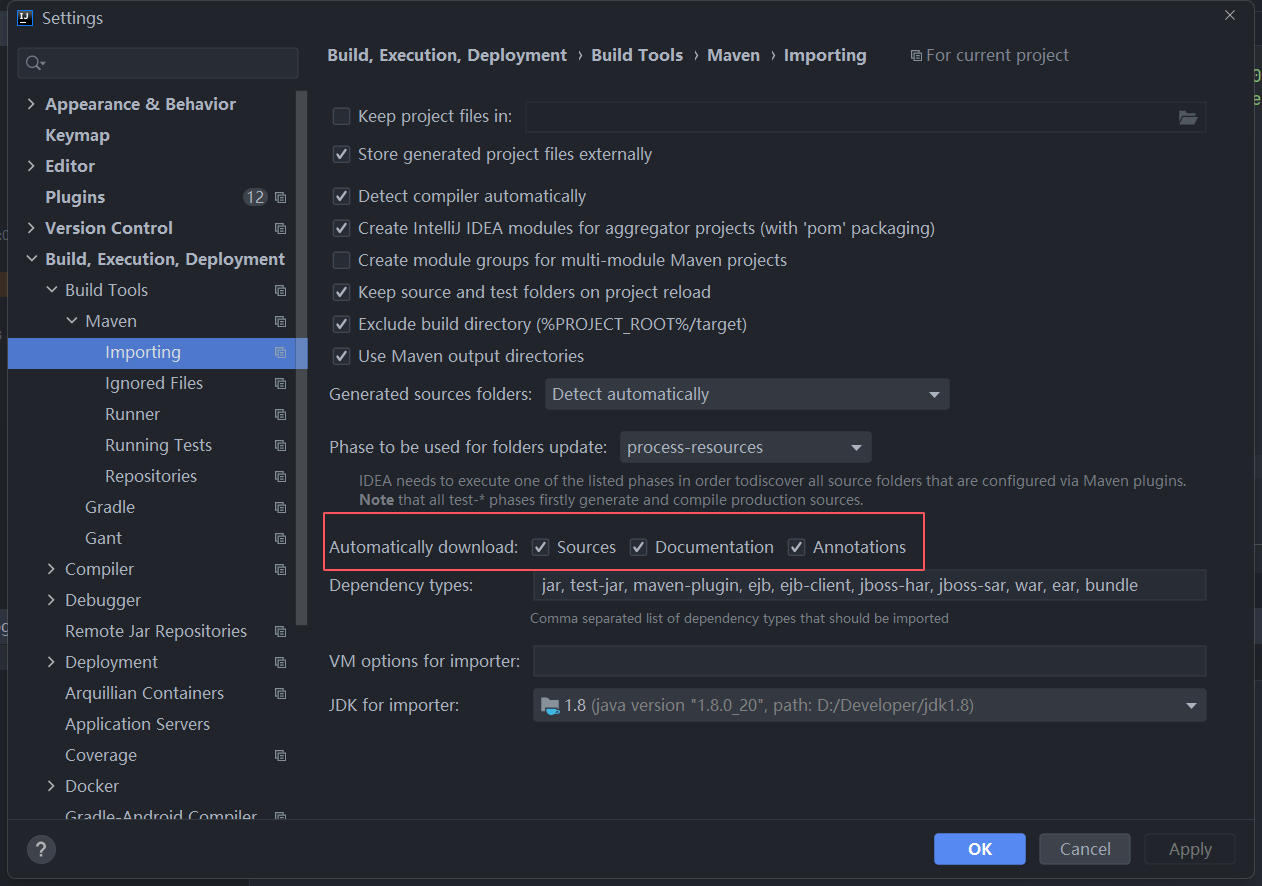Expand Appearance & Behavior tree node
The image size is (1262, 886).
31,104
